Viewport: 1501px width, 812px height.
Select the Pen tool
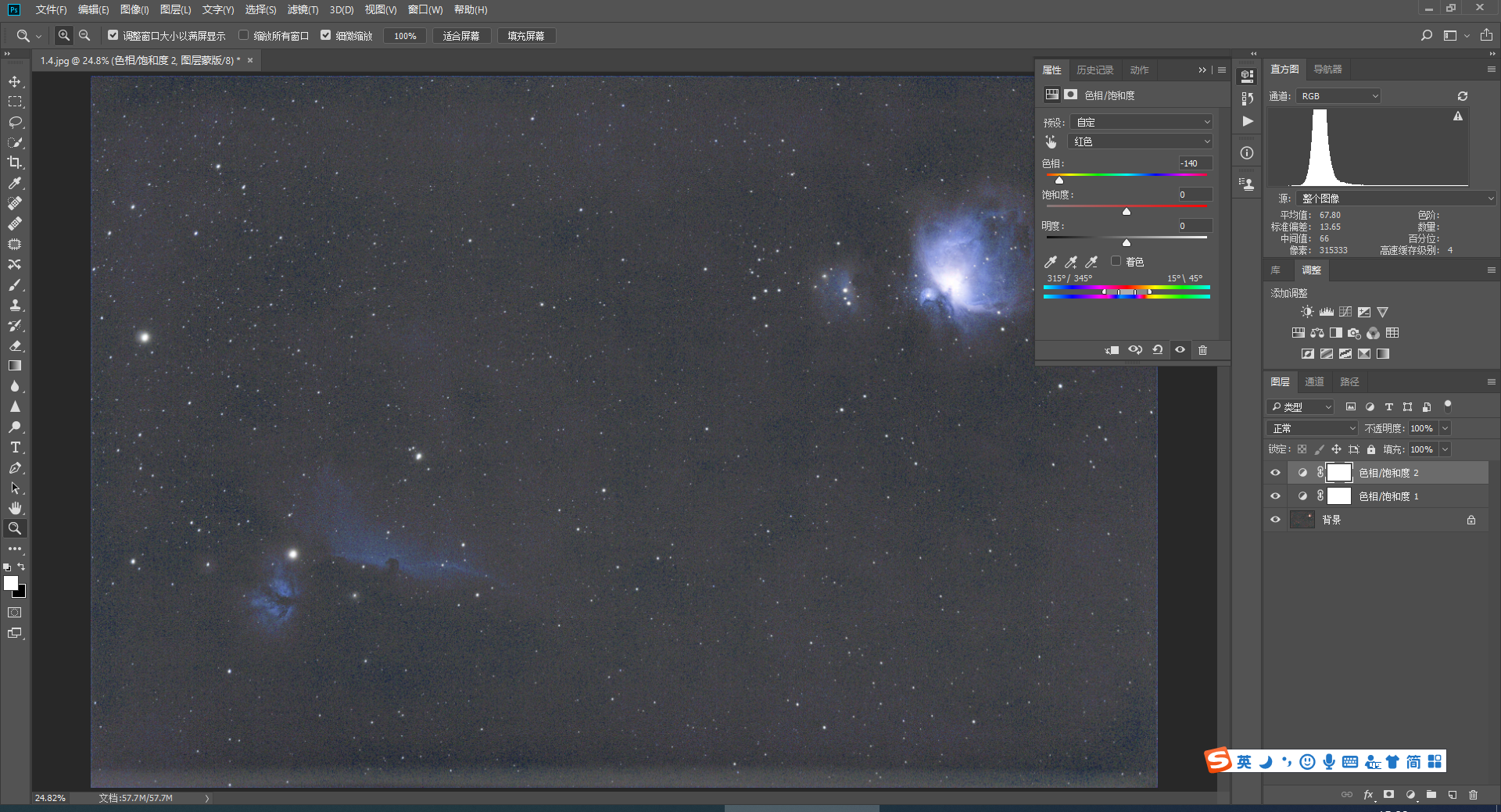pyautogui.click(x=15, y=467)
